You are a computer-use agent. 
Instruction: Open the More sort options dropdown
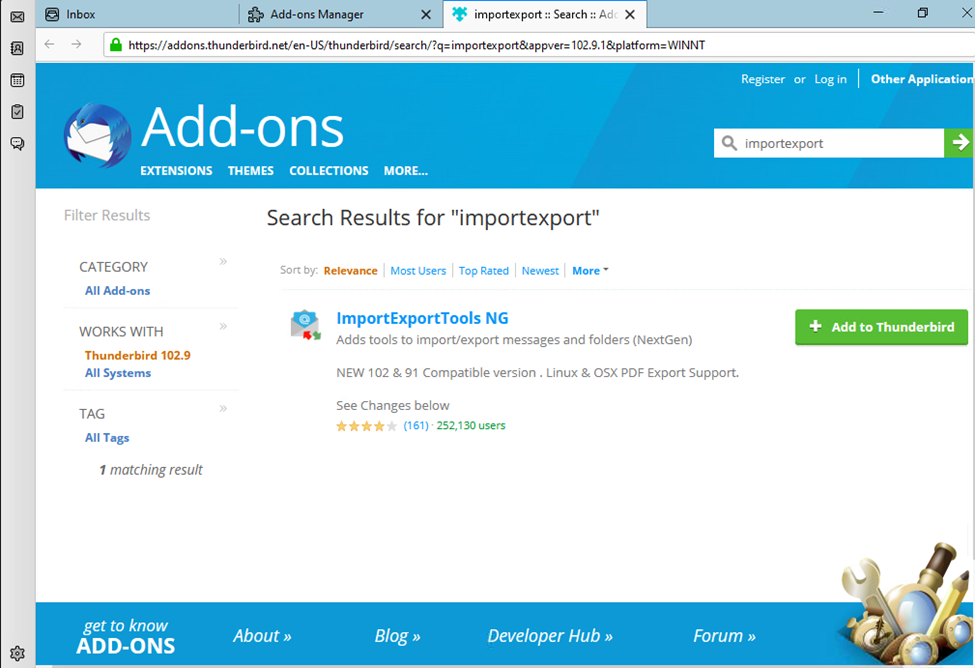pyautogui.click(x=590, y=271)
